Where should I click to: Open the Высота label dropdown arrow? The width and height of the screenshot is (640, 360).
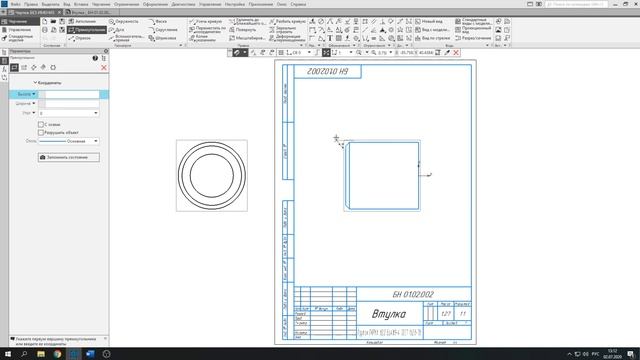34,94
